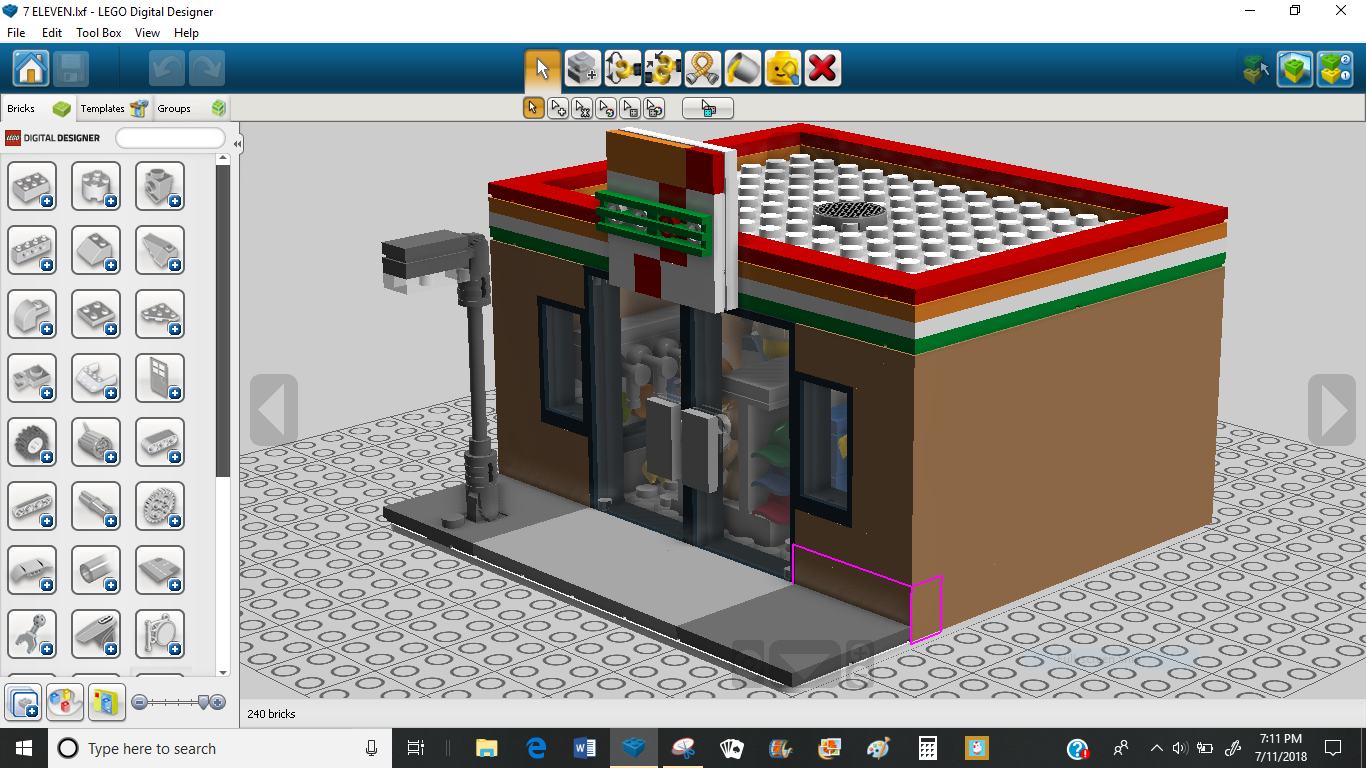Collapse the brick palette using the side arrows

237,144
